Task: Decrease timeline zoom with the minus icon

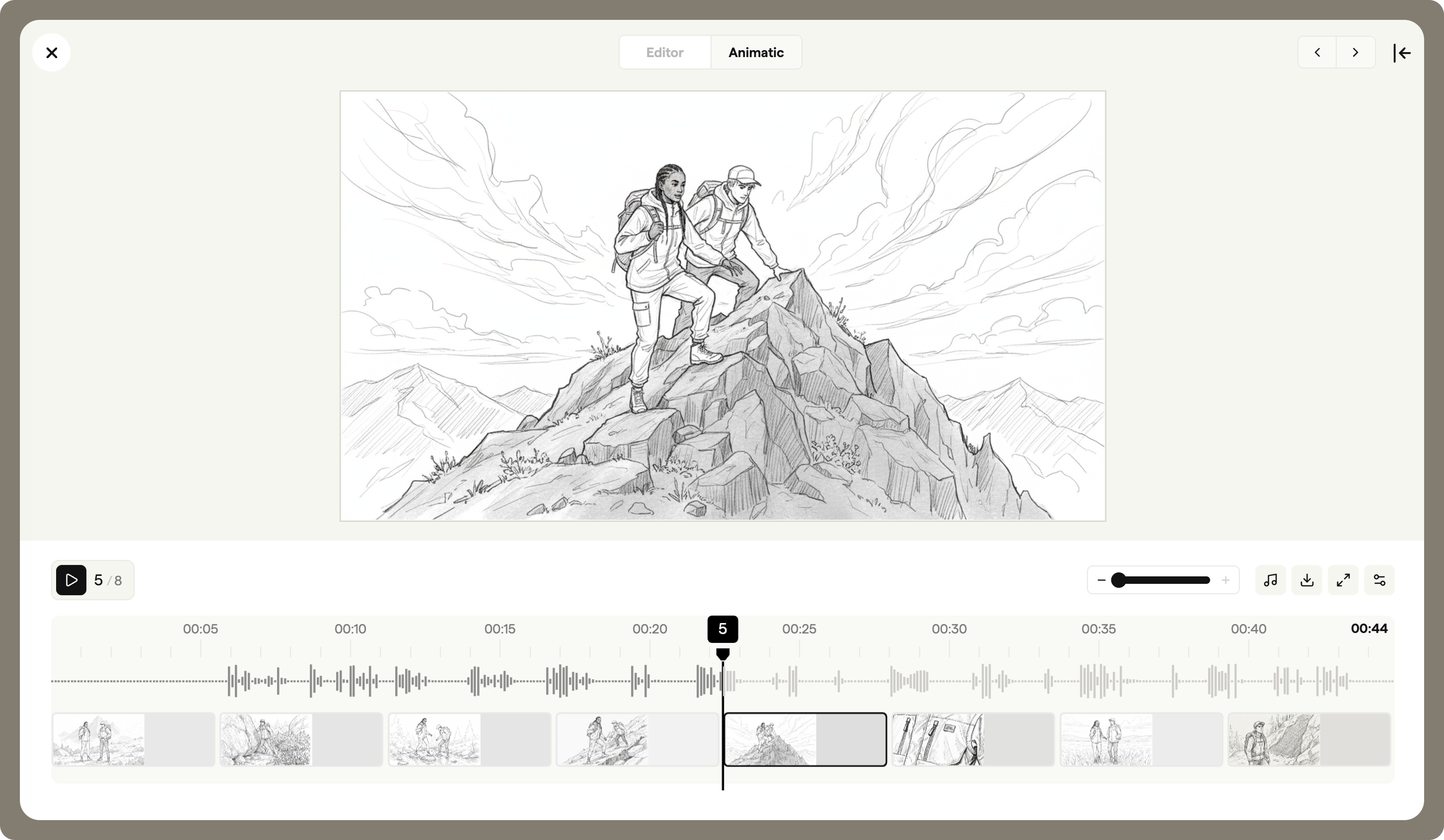Action: (x=1101, y=580)
